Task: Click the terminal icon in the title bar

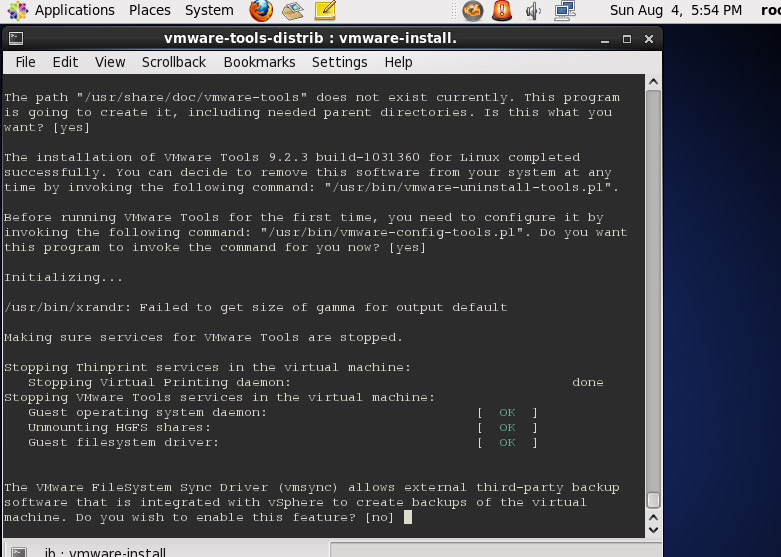Action: pyautogui.click(x=16, y=38)
